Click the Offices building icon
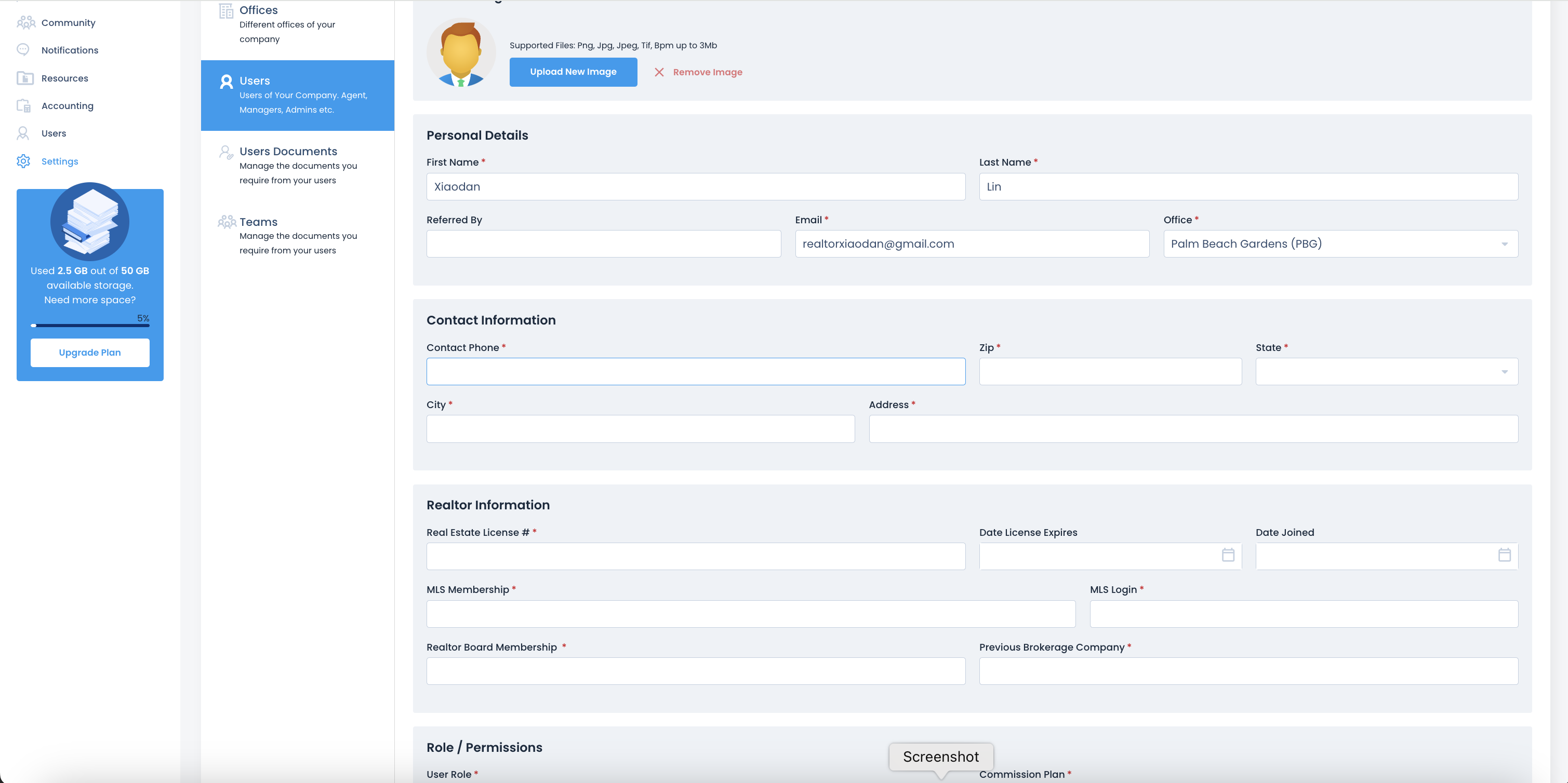 tap(226, 11)
